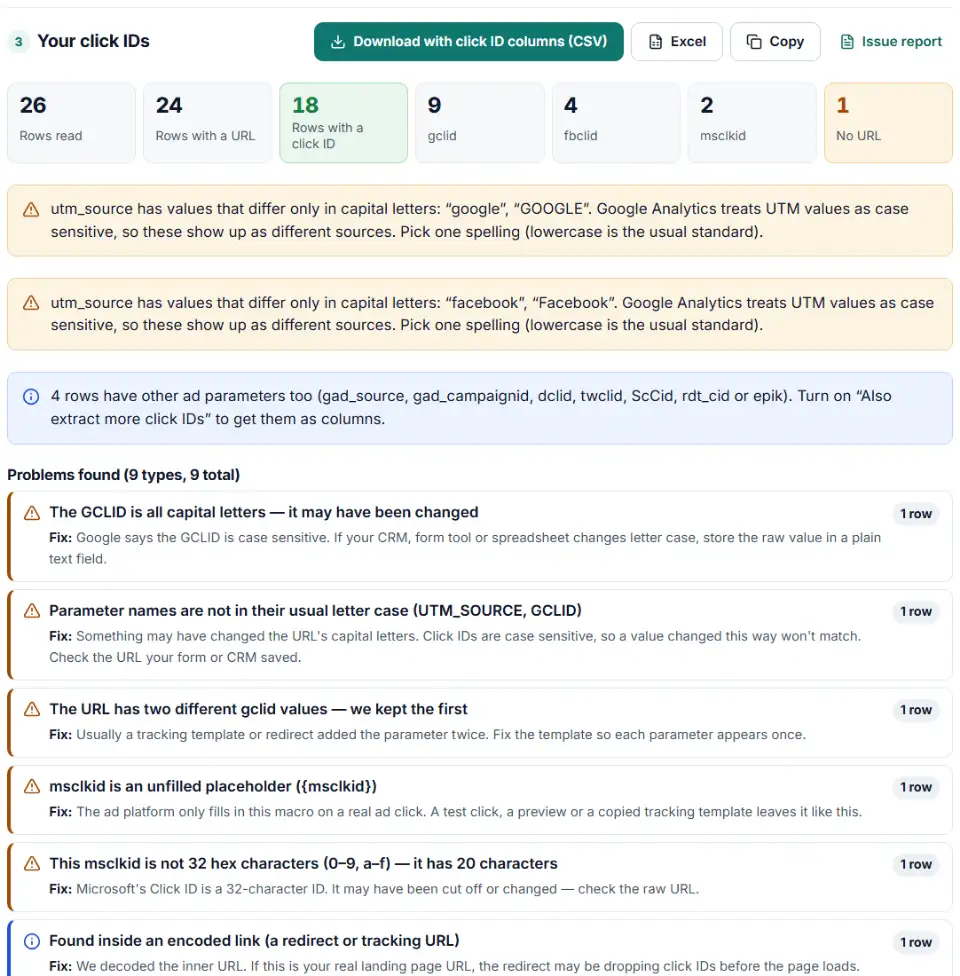Open the Issue report link

tap(891, 42)
